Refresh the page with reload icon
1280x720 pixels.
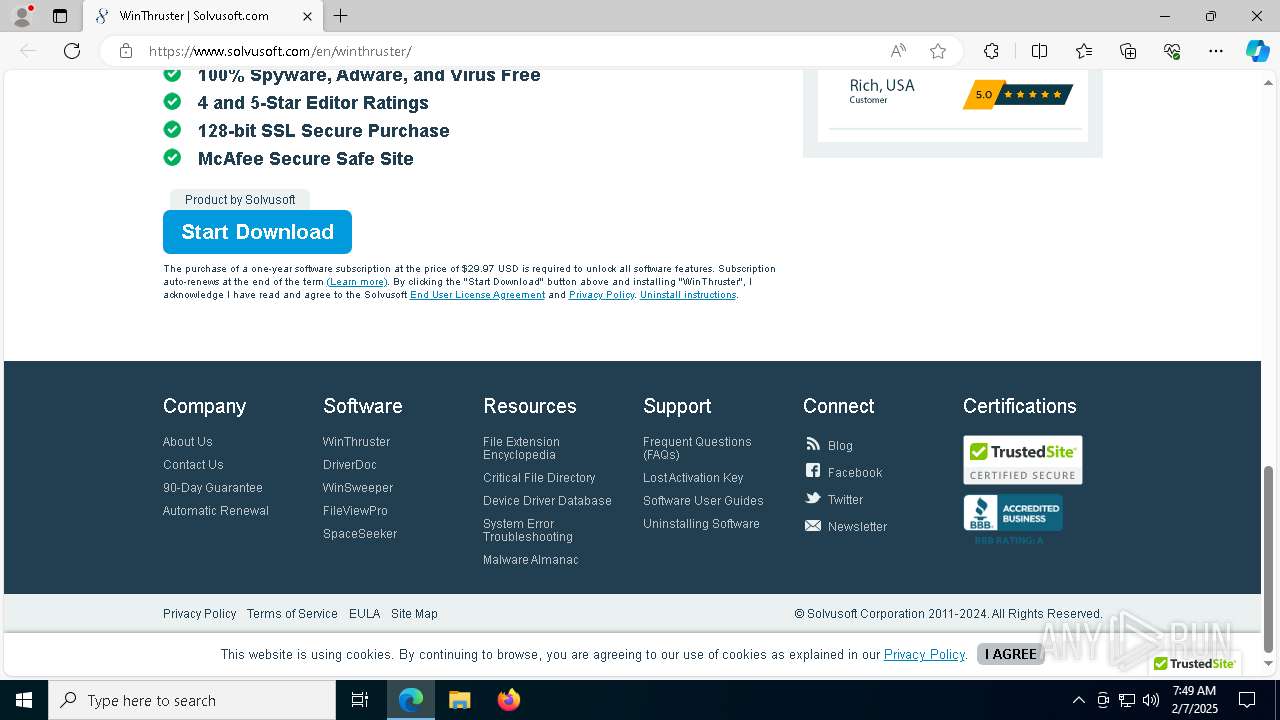(x=72, y=51)
